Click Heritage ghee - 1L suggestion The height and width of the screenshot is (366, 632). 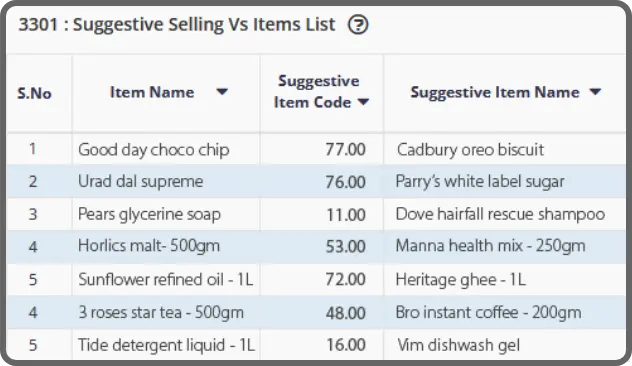tap(461, 279)
